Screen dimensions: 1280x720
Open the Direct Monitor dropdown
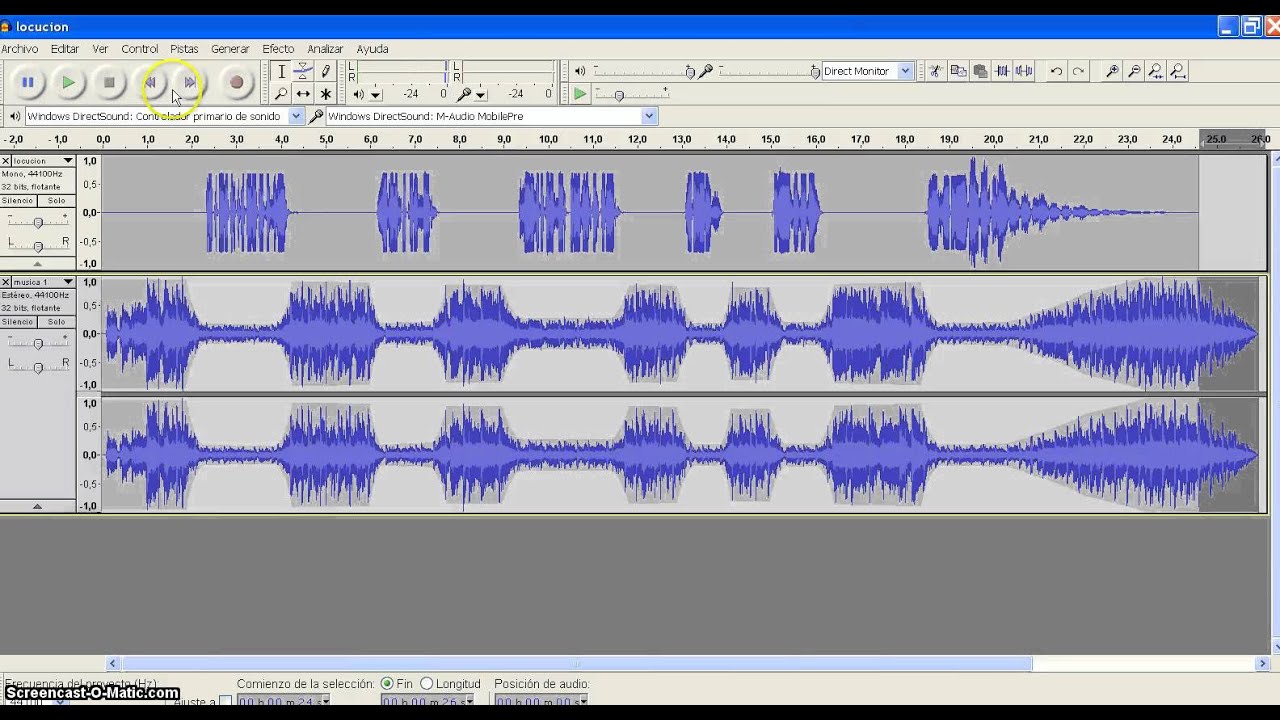pos(905,71)
